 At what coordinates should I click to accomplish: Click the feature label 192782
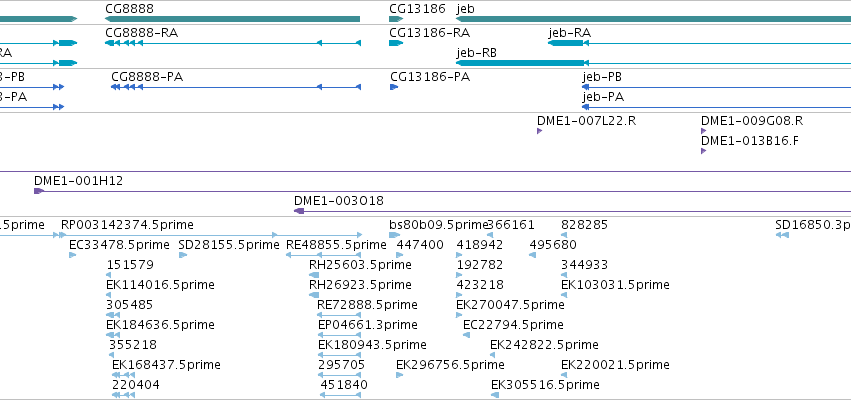480,265
